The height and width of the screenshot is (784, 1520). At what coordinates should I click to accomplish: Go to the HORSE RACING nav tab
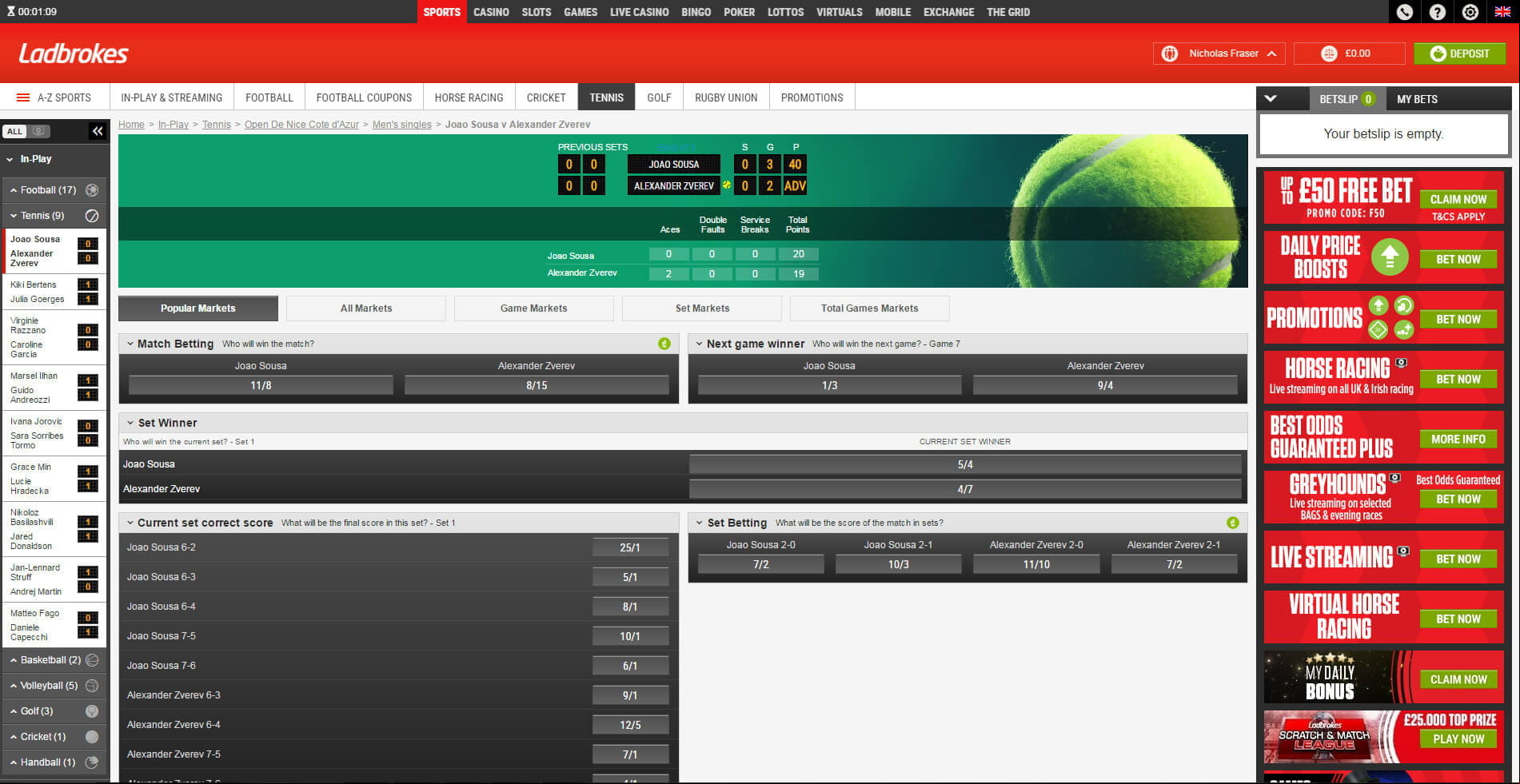point(469,98)
